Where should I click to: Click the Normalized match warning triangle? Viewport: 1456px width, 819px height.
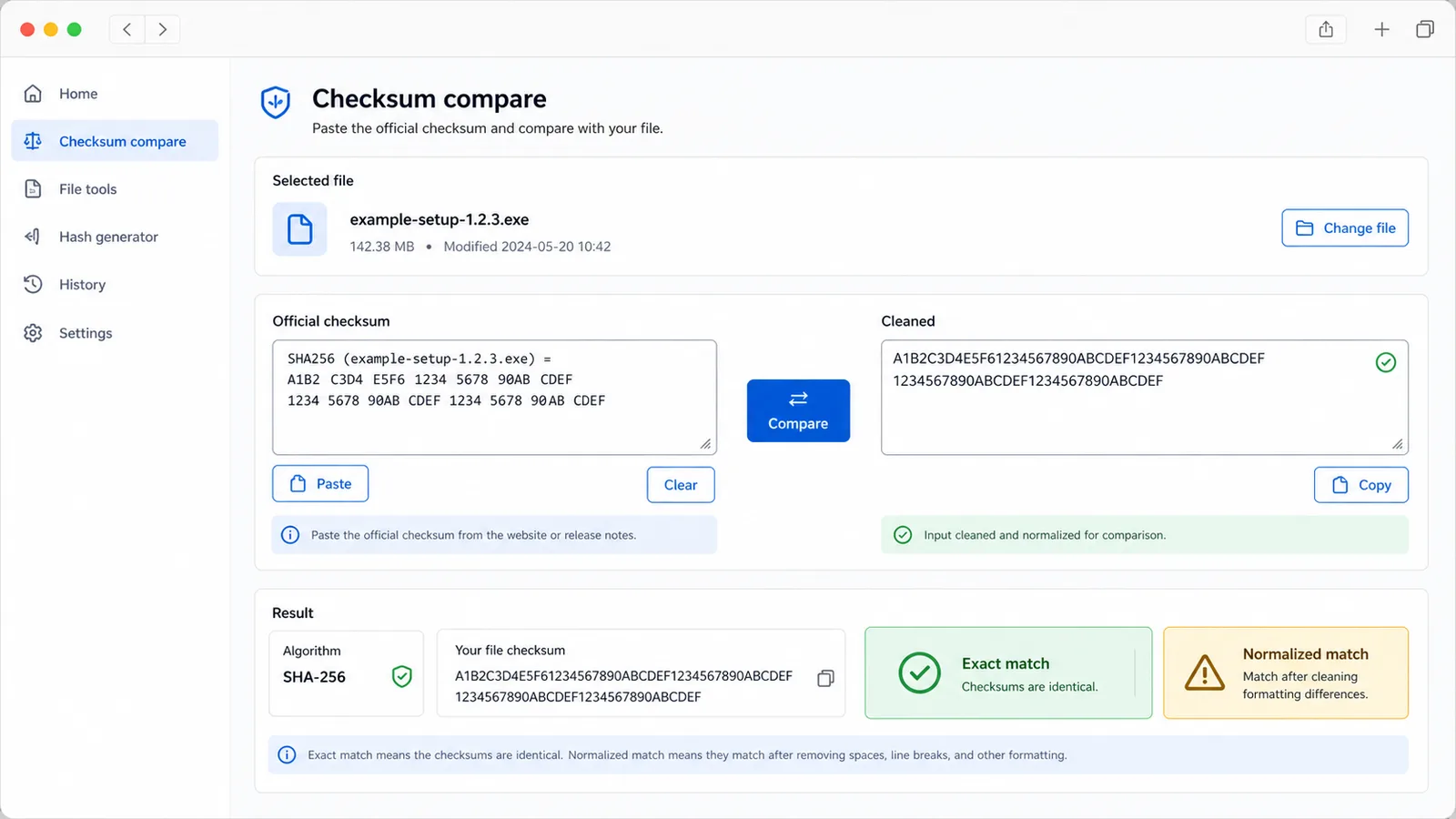coord(1205,673)
